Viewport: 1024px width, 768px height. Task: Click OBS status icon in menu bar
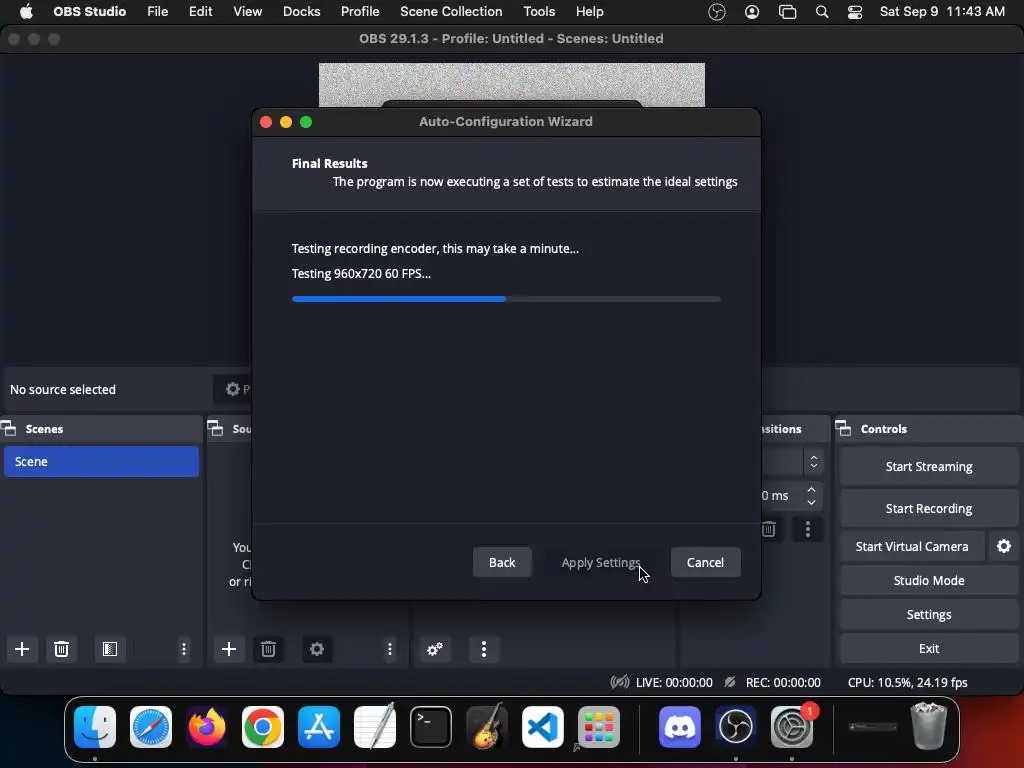point(717,12)
